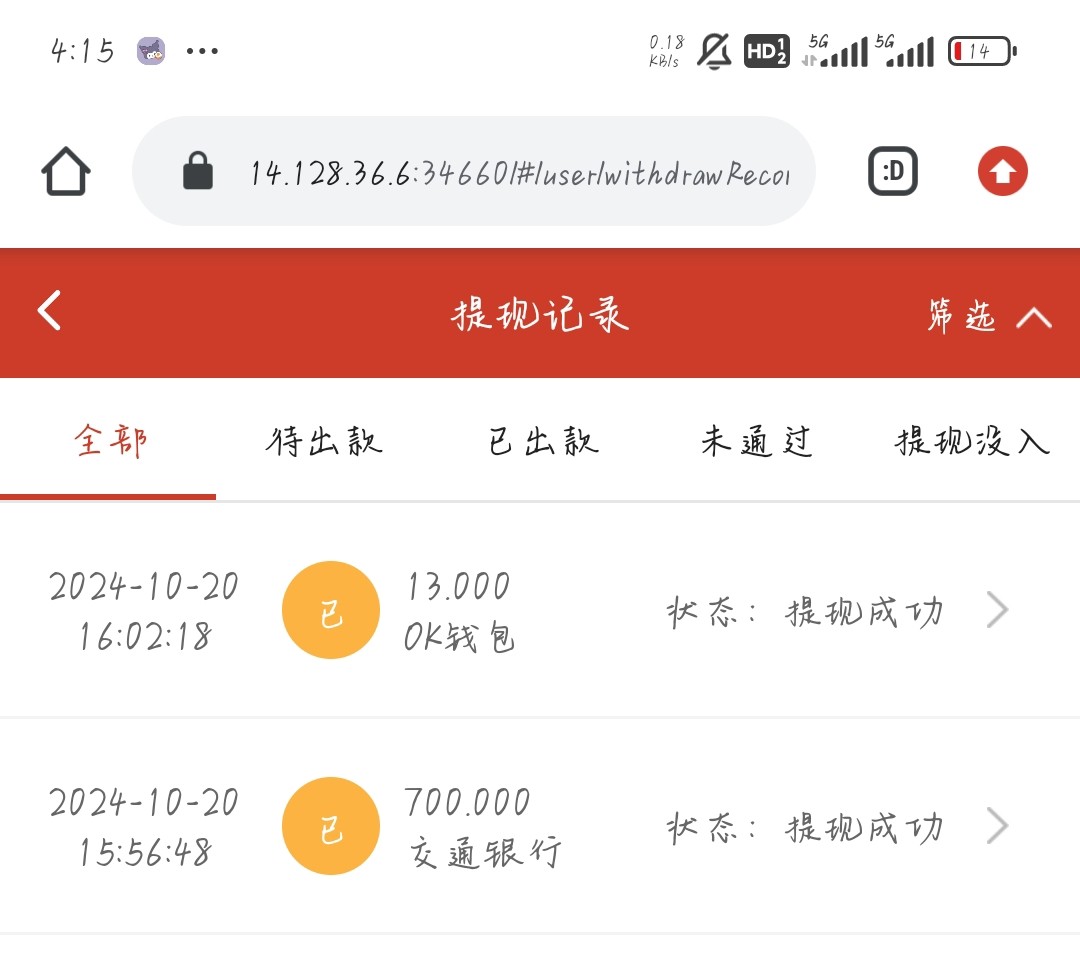Open the 交通银行 withdrawal record timestamp
The width and height of the screenshot is (1080, 959).
pyautogui.click(x=144, y=827)
